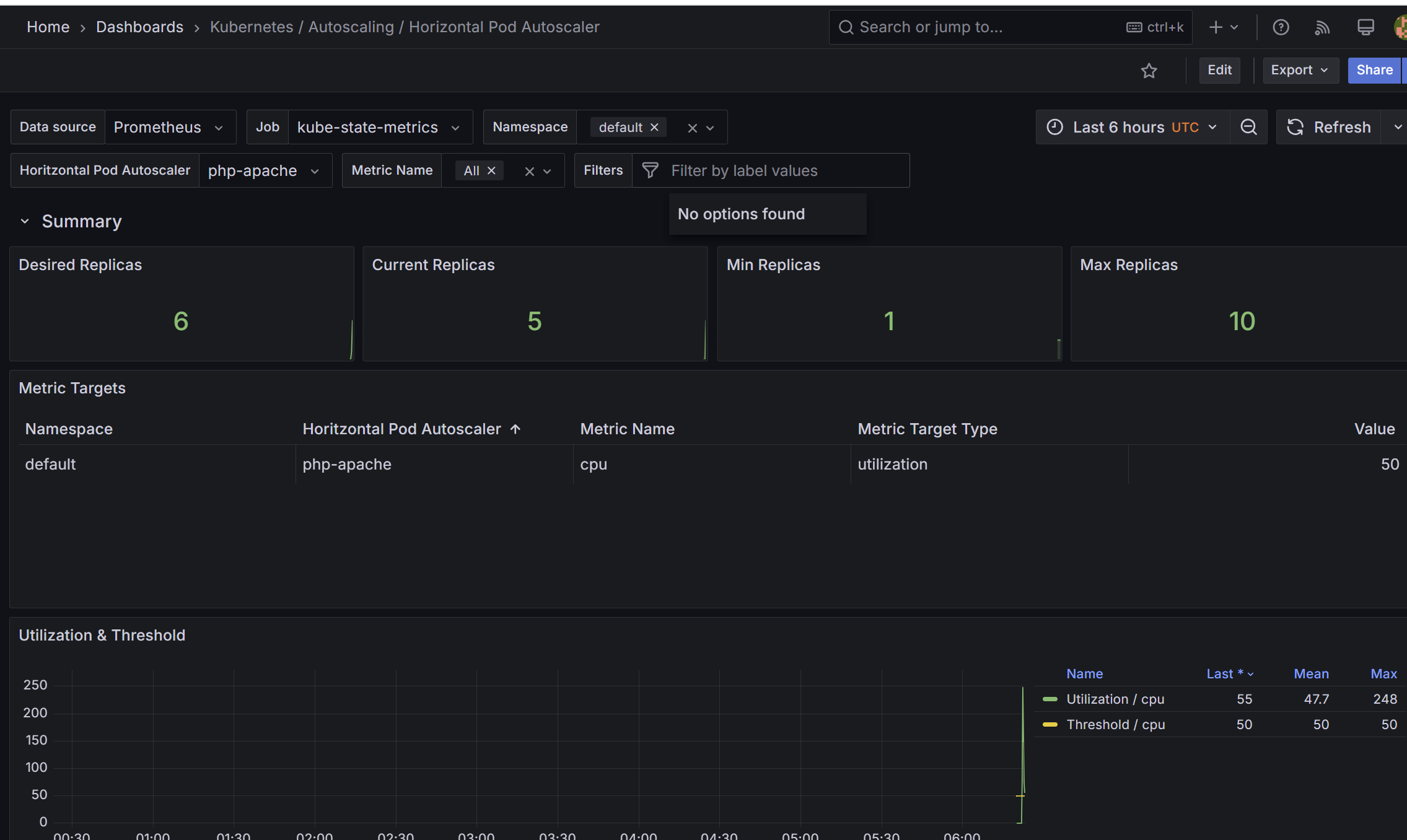Viewport: 1407px width, 840px height.
Task: Remove the All metric name tag
Action: (x=491, y=170)
